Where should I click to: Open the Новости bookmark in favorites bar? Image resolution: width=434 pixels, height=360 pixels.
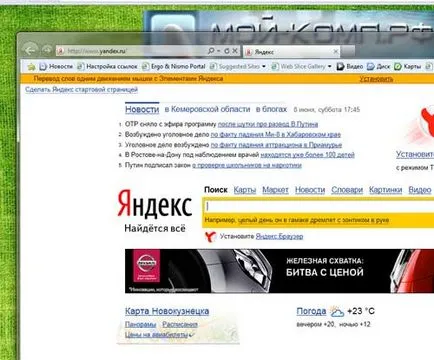point(56,67)
